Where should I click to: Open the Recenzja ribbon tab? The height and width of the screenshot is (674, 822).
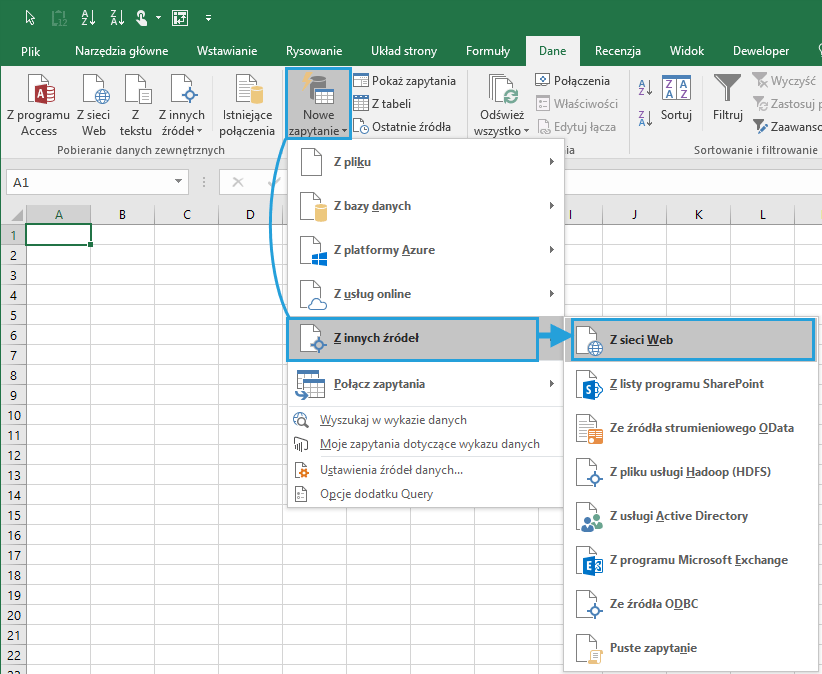click(x=617, y=51)
